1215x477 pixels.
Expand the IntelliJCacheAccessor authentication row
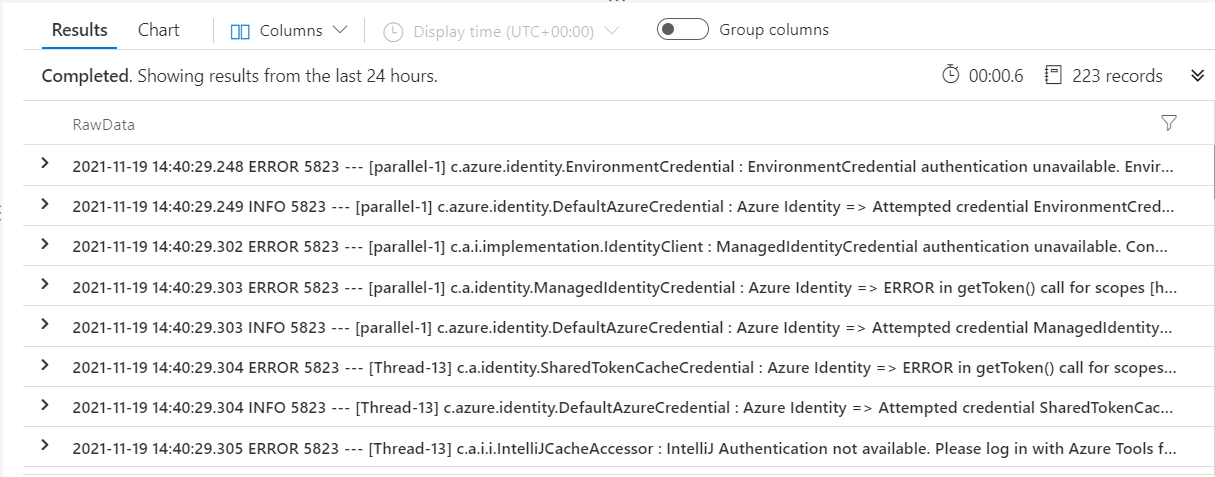(45, 445)
